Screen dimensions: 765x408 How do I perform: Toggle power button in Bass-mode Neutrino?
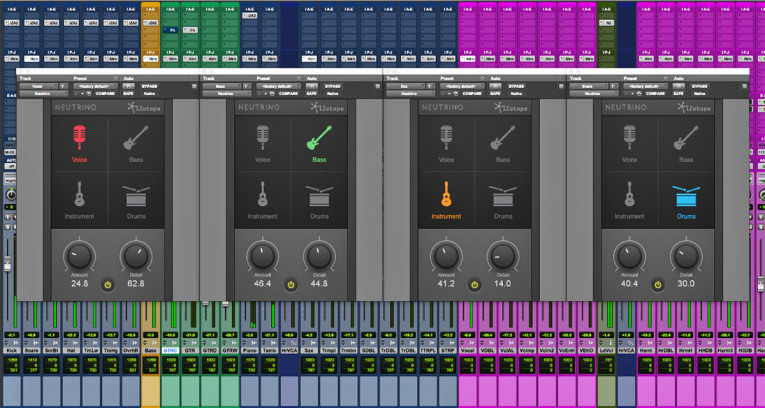[291, 285]
